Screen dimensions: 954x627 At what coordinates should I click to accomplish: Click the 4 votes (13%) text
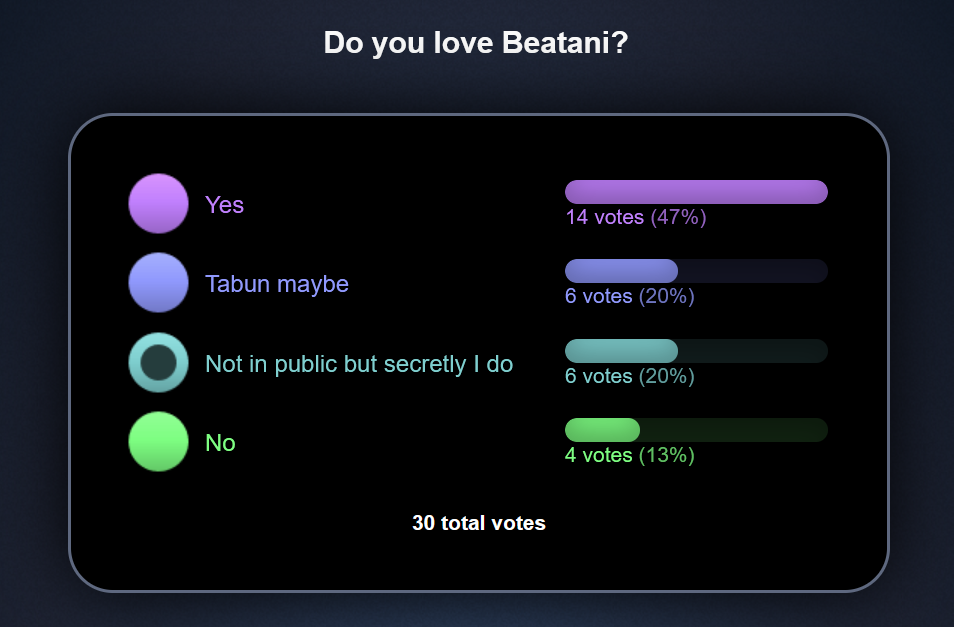pos(629,455)
